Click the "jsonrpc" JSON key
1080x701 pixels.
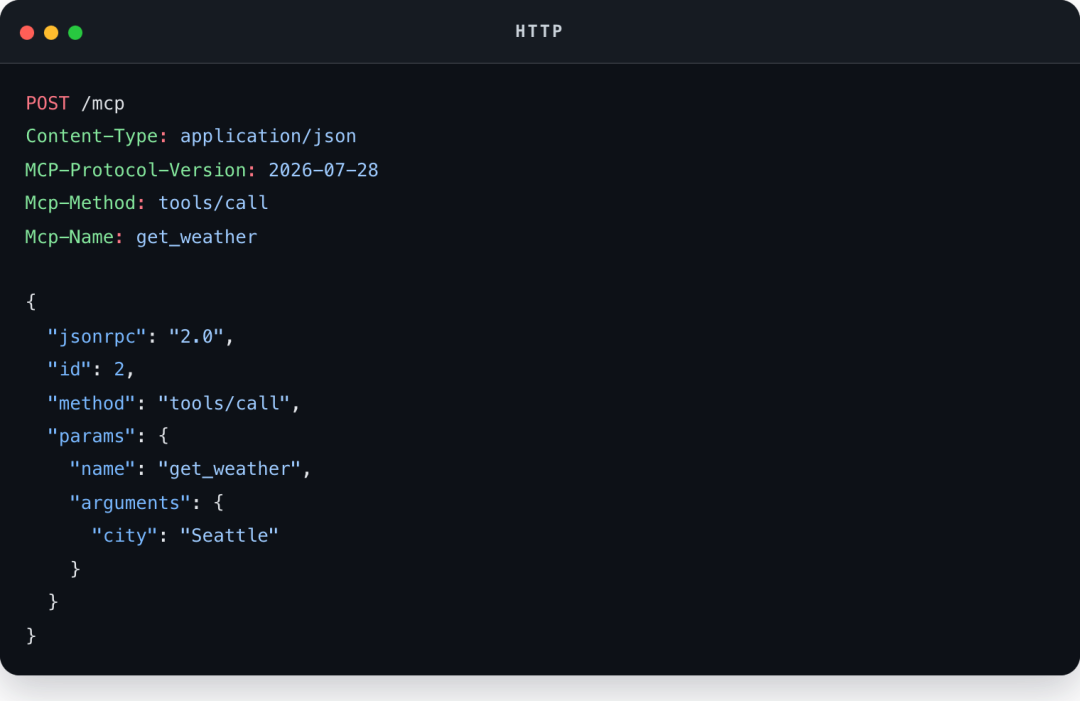(x=97, y=337)
